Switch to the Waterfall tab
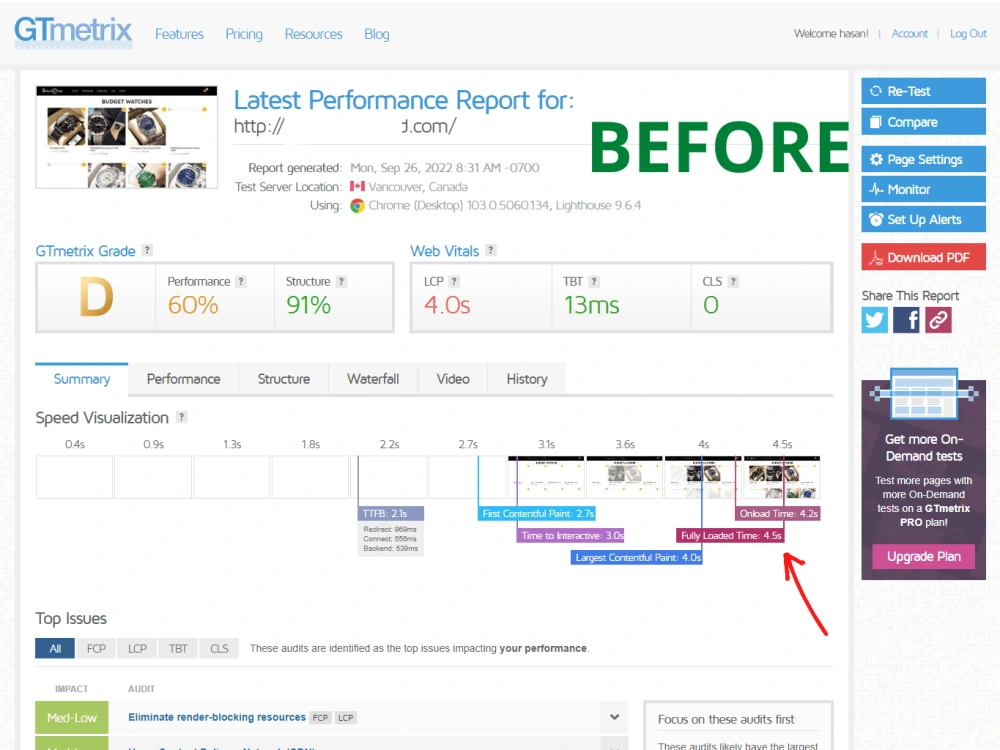This screenshot has height=750, width=1000. coord(373,379)
